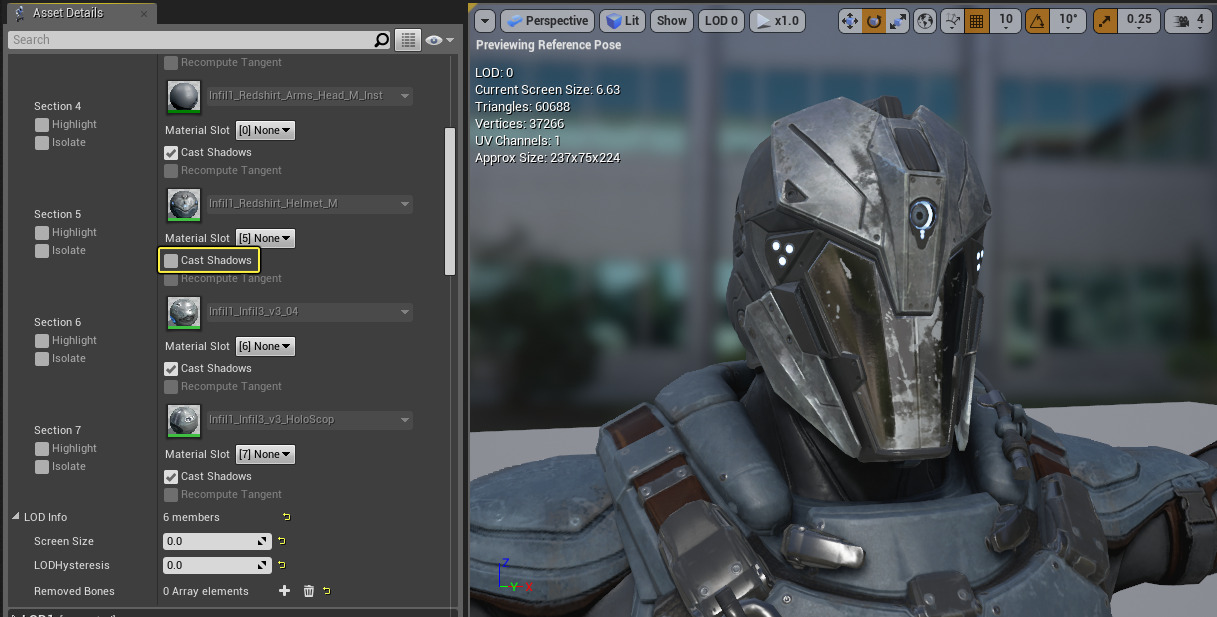Toggle rotation snap angle icon

click(1038, 20)
